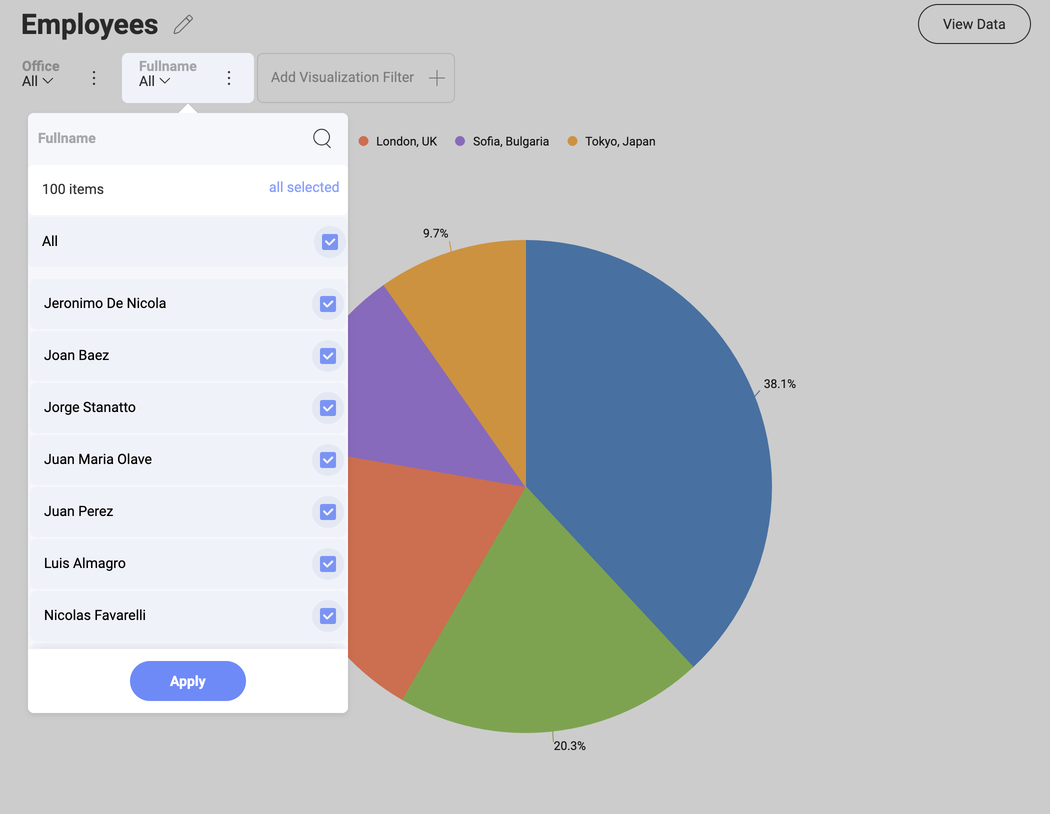Click the Jorge Stanatto name text
1050x814 pixels.
point(90,408)
